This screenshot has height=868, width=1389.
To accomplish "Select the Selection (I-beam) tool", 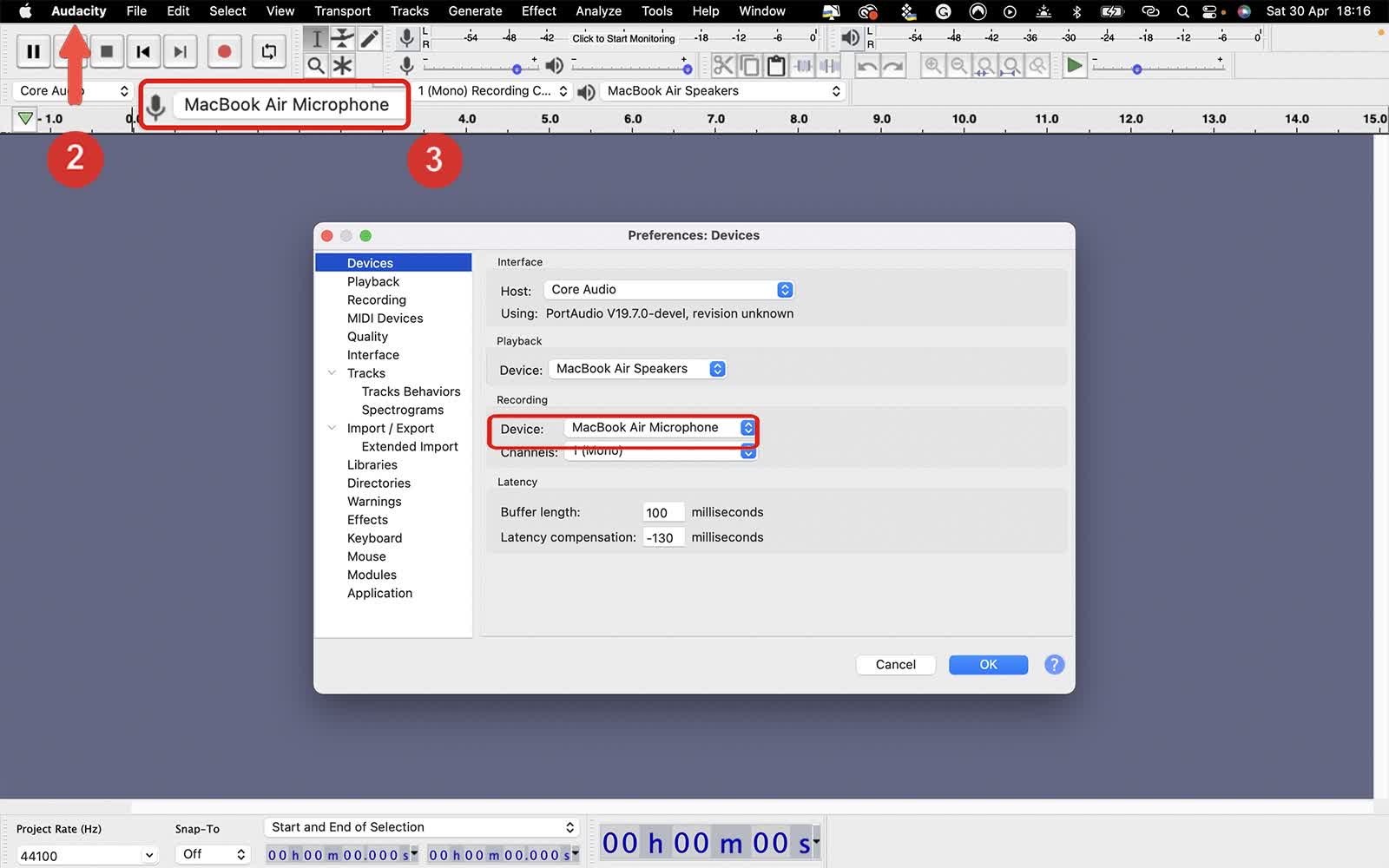I will point(317,38).
